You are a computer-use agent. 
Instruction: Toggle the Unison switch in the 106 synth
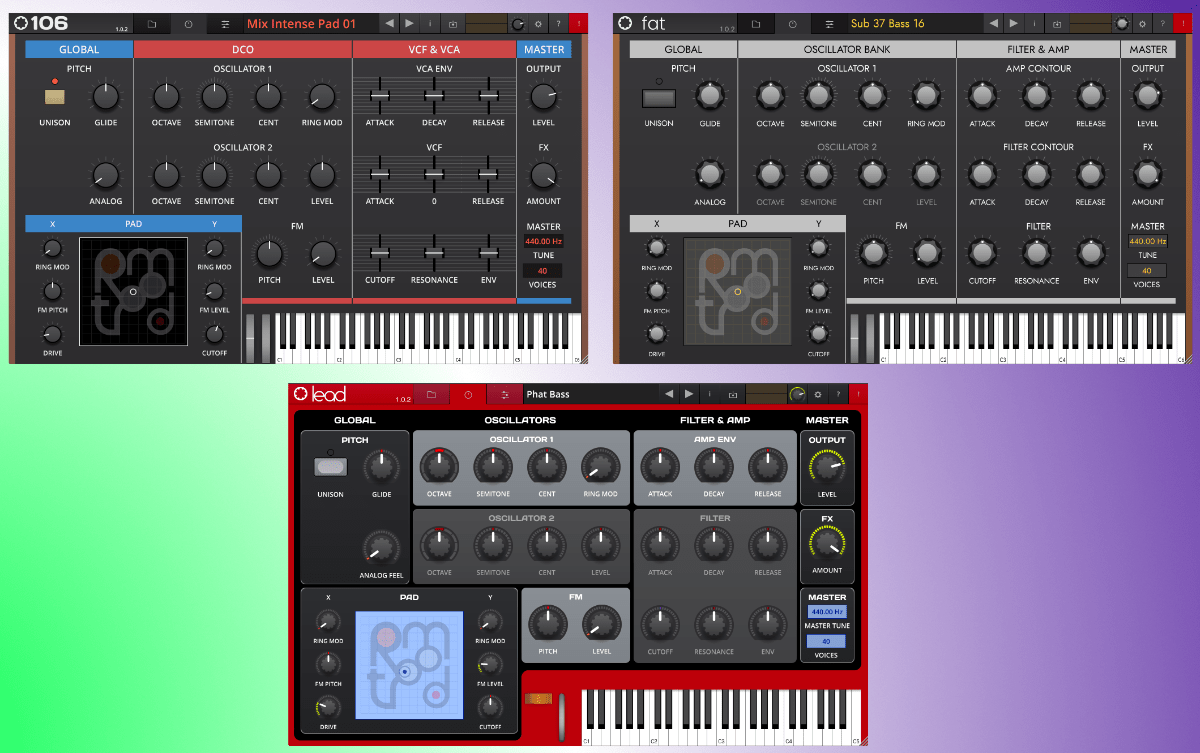(x=54, y=97)
